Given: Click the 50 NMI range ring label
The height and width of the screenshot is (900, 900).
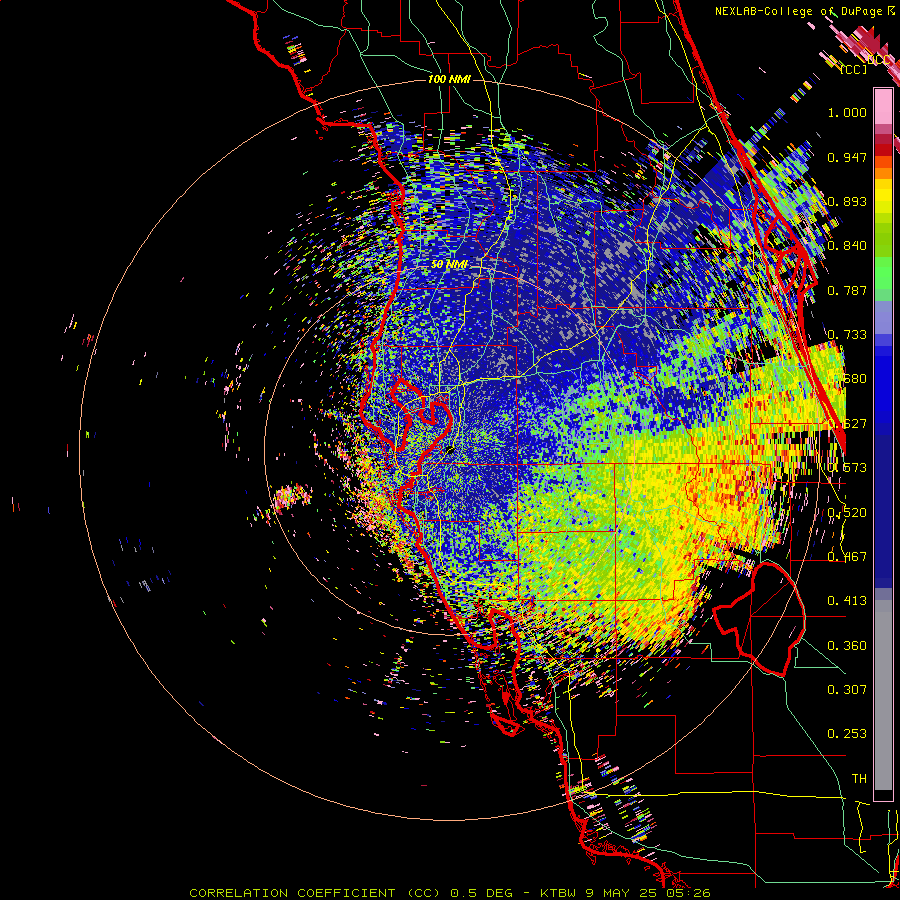Looking at the screenshot, I should click(x=449, y=265).
